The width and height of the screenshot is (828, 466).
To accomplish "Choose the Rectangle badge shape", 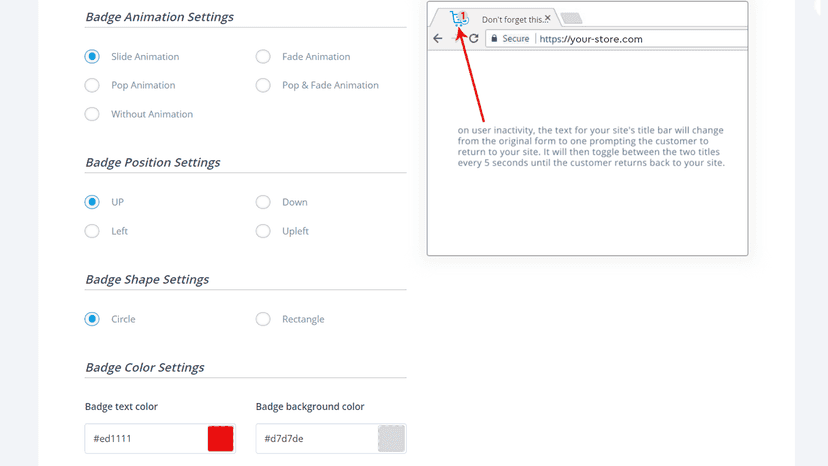I will pyautogui.click(x=263, y=319).
